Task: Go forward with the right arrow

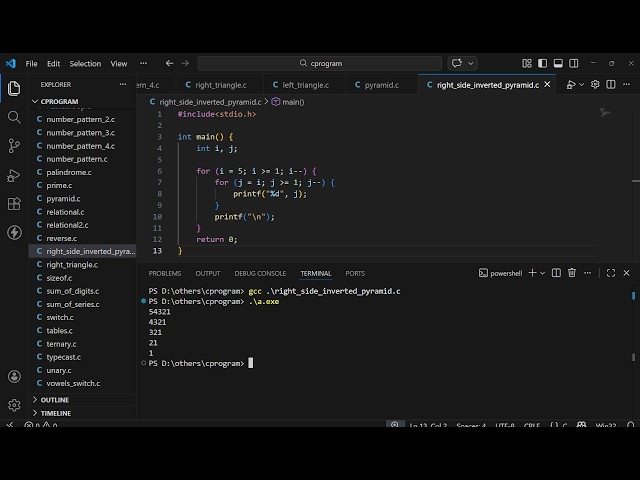Action: coord(185,63)
